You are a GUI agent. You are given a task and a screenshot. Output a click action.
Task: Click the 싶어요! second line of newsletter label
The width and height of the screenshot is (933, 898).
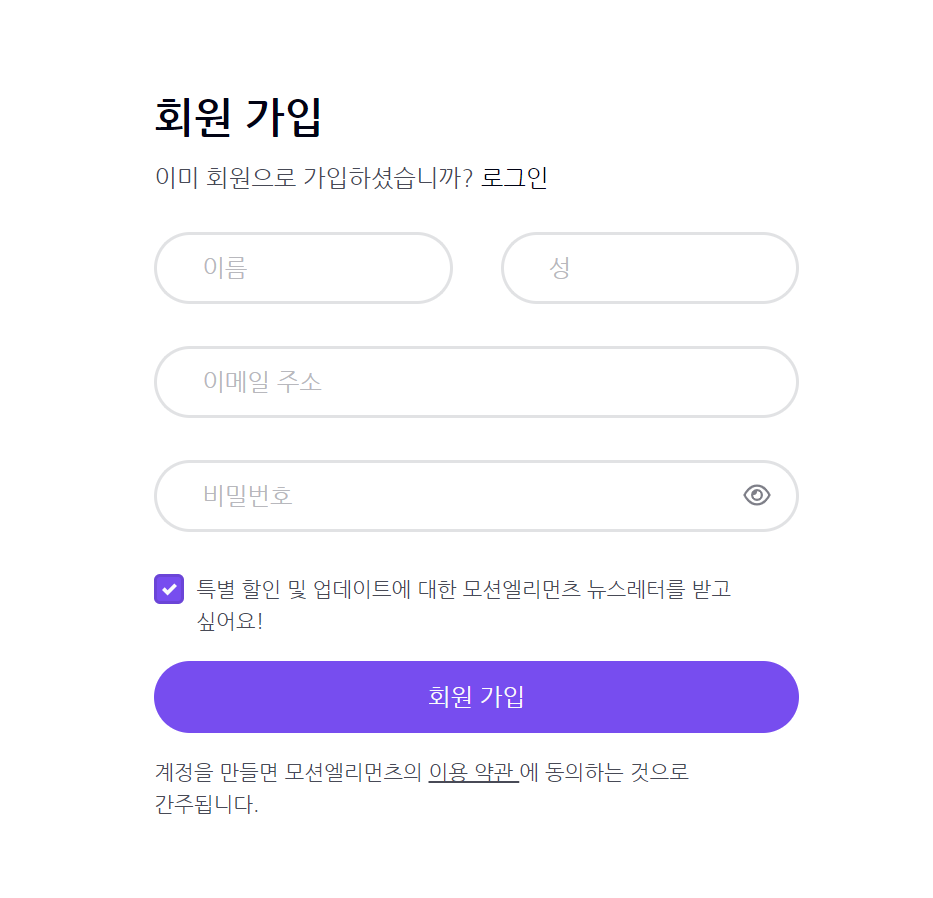click(230, 621)
